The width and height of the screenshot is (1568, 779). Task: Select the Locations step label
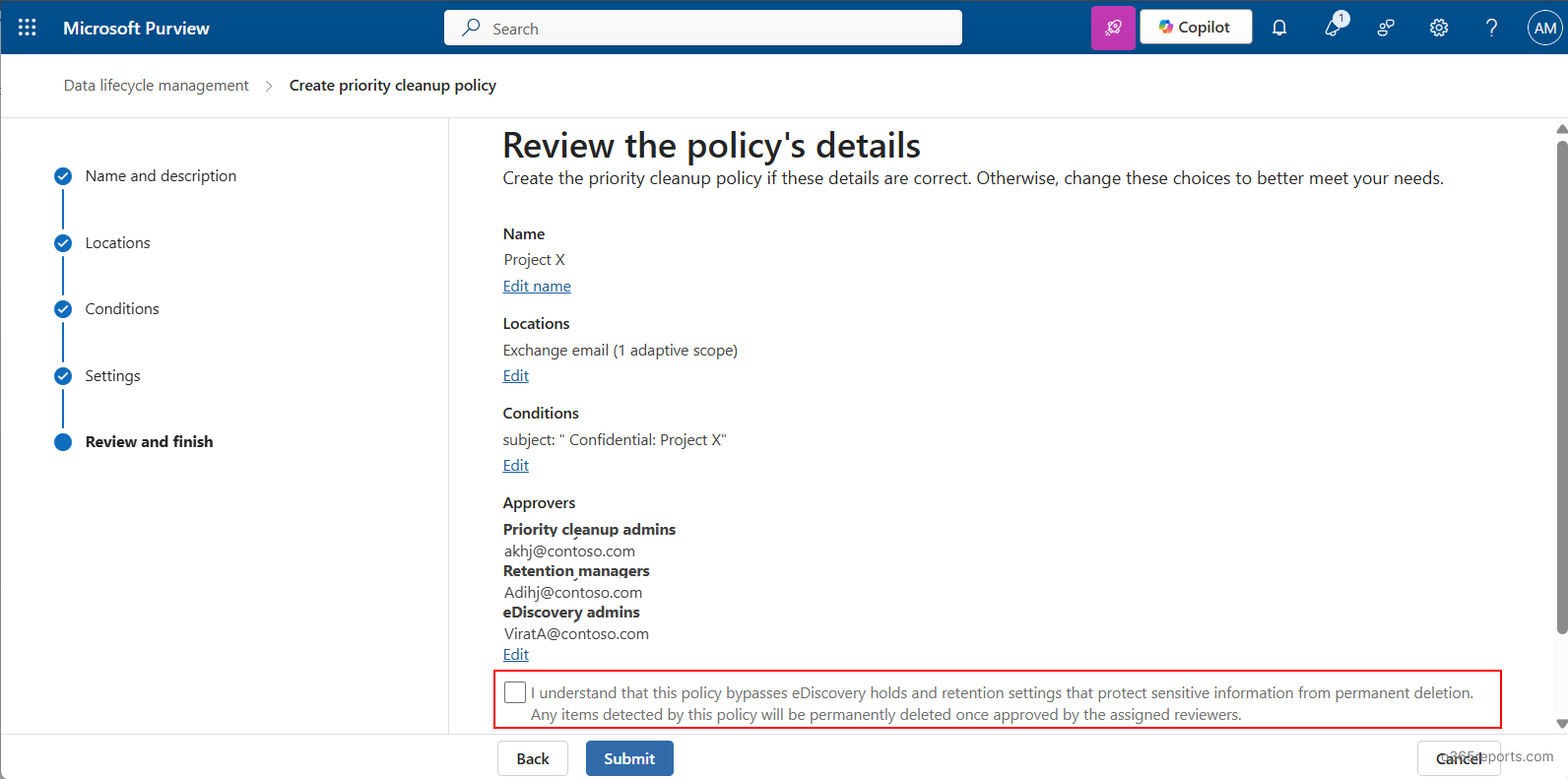(118, 243)
